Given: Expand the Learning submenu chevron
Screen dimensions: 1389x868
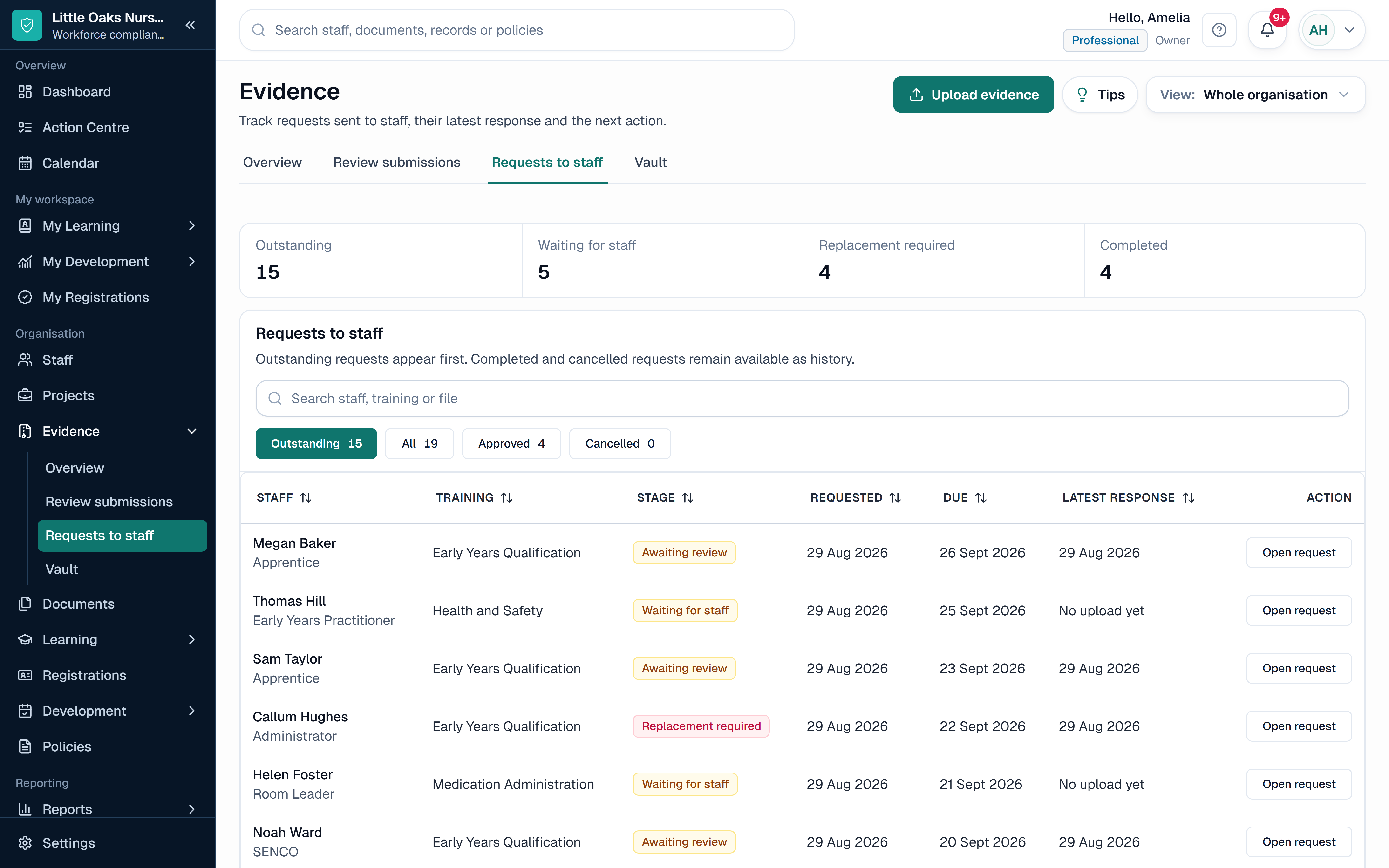Looking at the screenshot, I should pyautogui.click(x=192, y=639).
